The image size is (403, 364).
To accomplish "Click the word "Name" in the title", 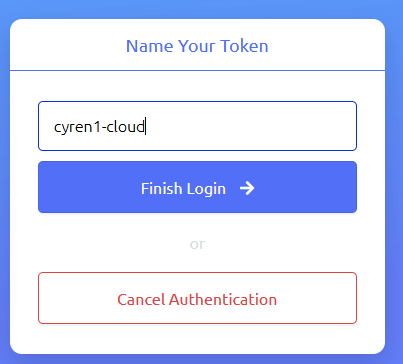I will click(x=150, y=46).
